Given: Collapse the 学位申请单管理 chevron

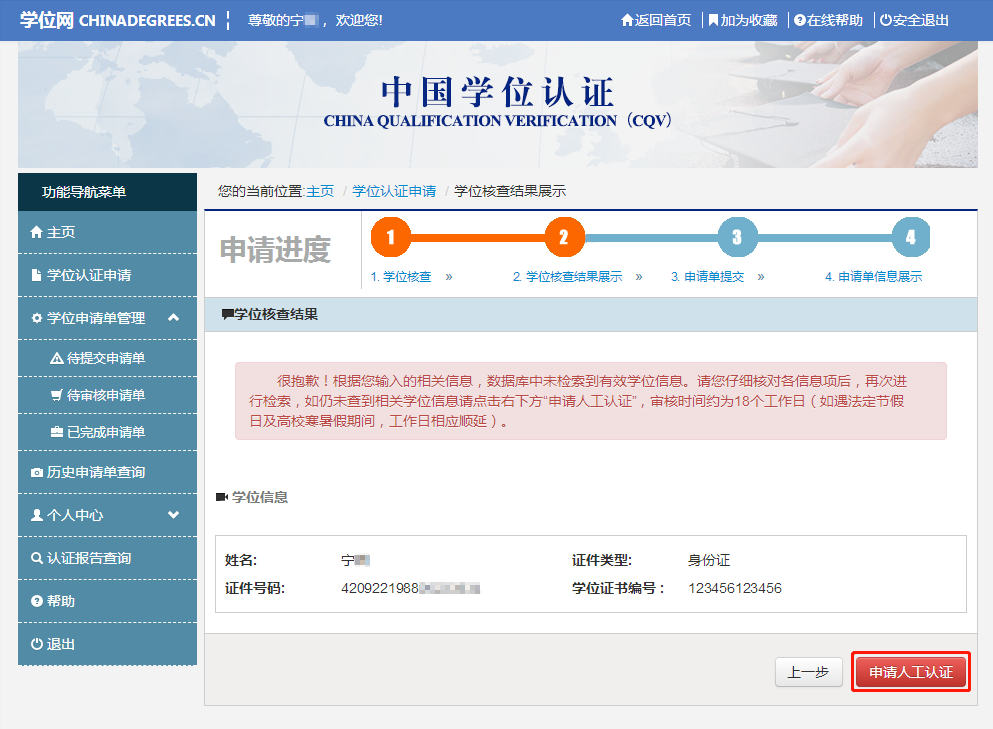Looking at the screenshot, I should pyautogui.click(x=174, y=317).
